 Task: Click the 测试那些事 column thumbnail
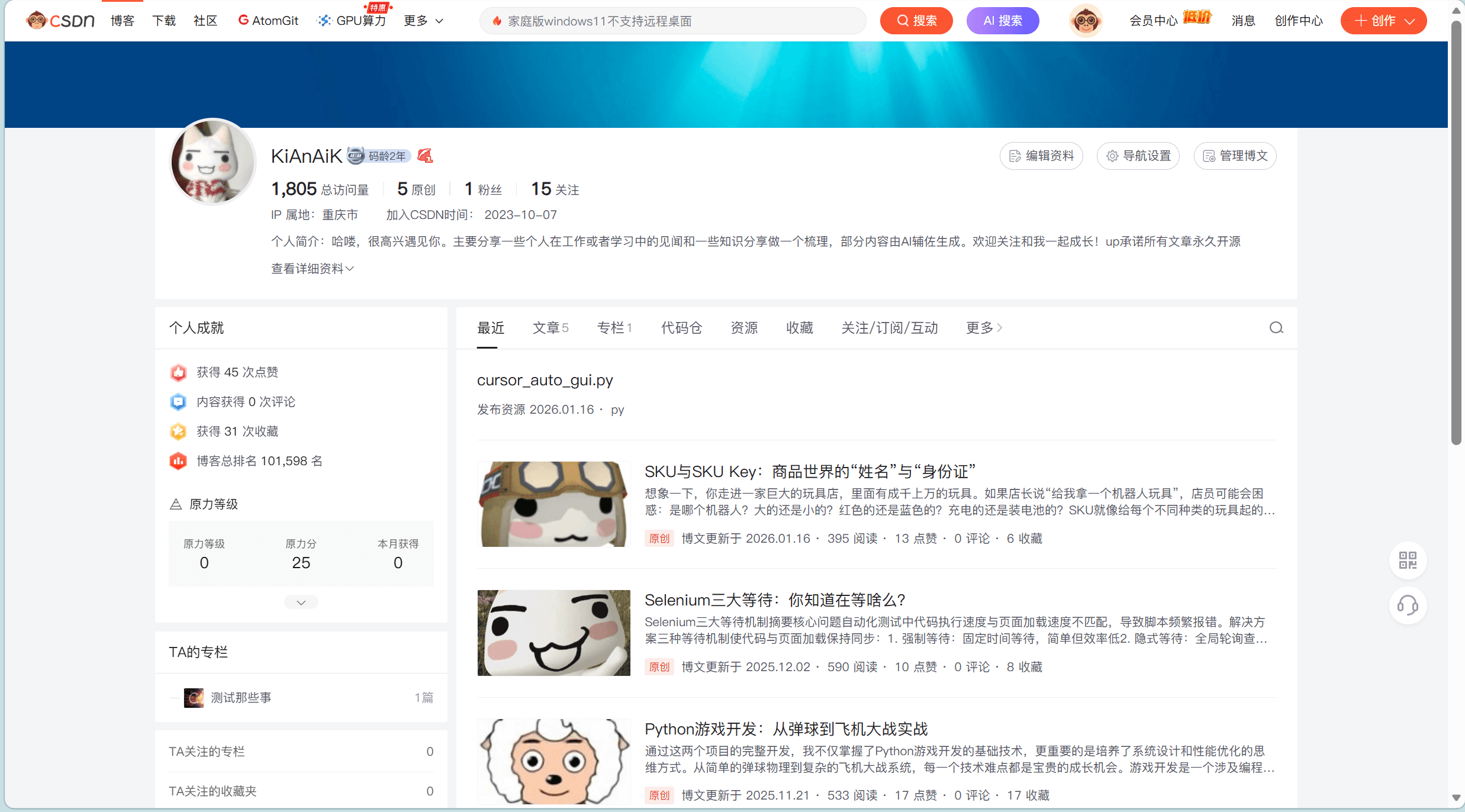194,698
